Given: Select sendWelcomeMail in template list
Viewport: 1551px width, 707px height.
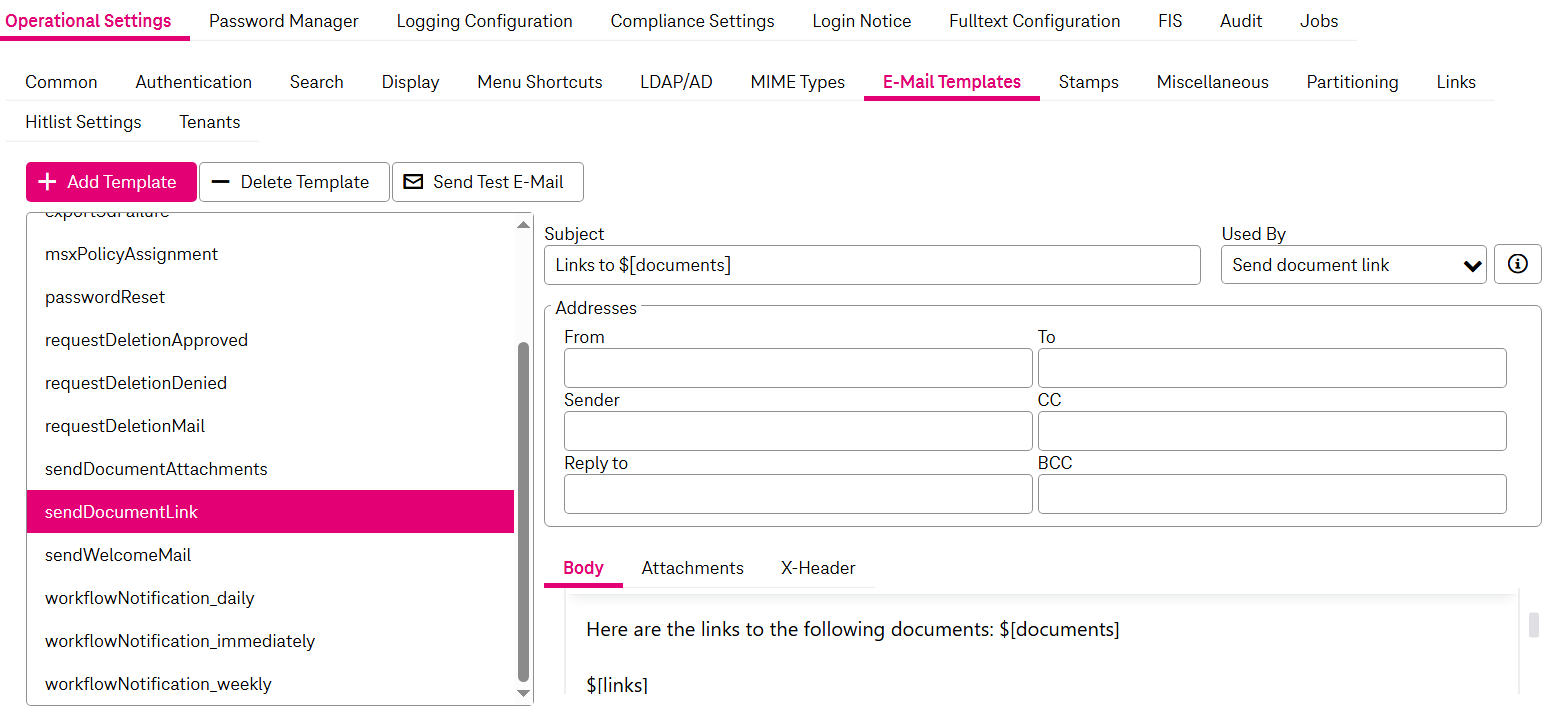Looking at the screenshot, I should tap(118, 555).
